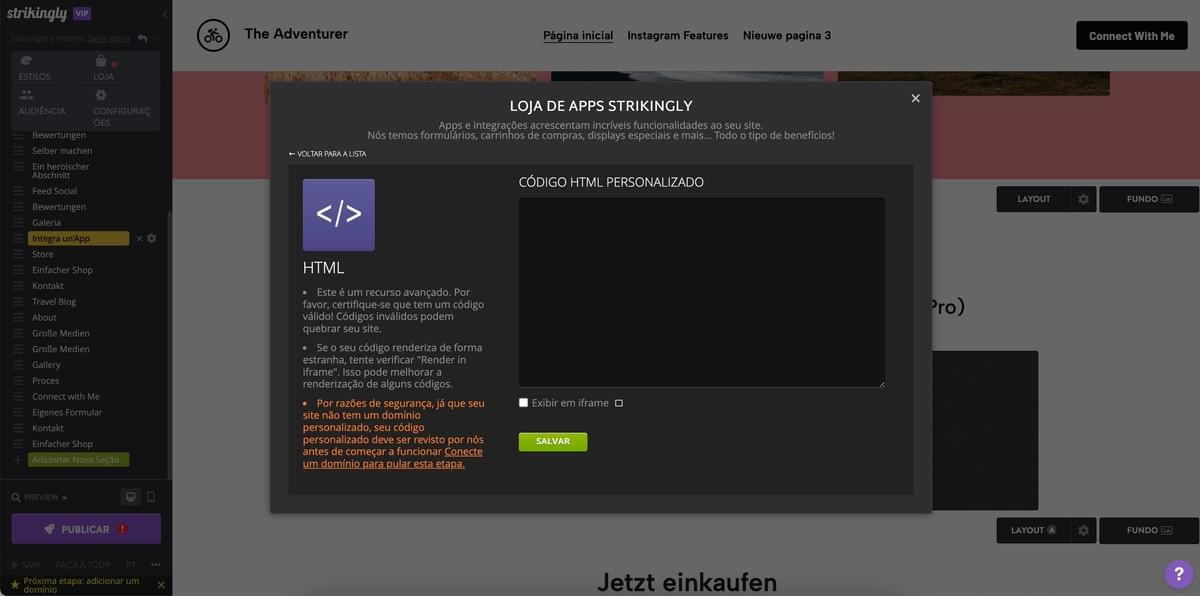Open the purple help question mark button
The width and height of the screenshot is (1200, 596).
pyautogui.click(x=1179, y=574)
